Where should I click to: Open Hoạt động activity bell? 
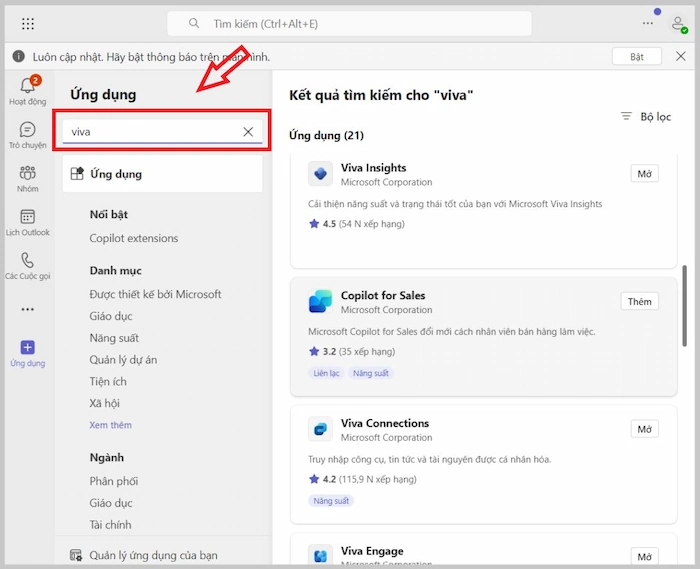tap(28, 91)
